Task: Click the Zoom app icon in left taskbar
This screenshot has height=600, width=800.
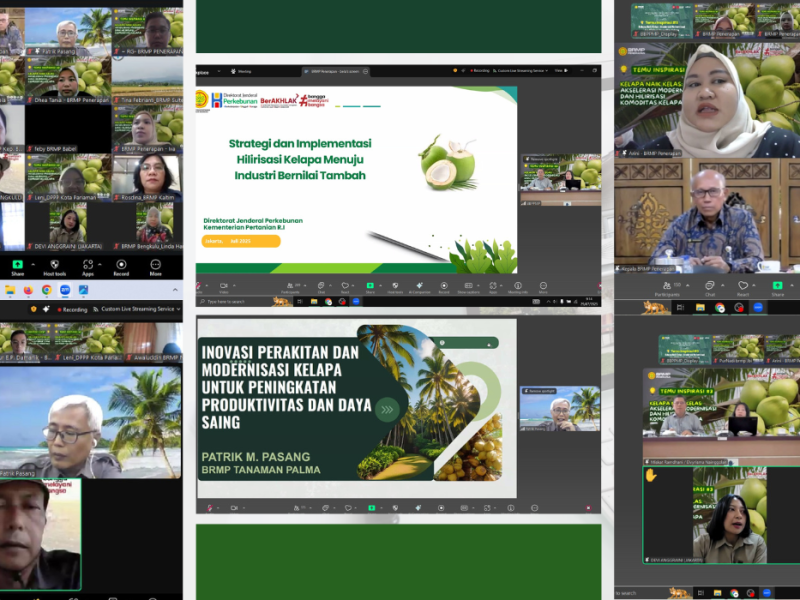Action: click(65, 290)
